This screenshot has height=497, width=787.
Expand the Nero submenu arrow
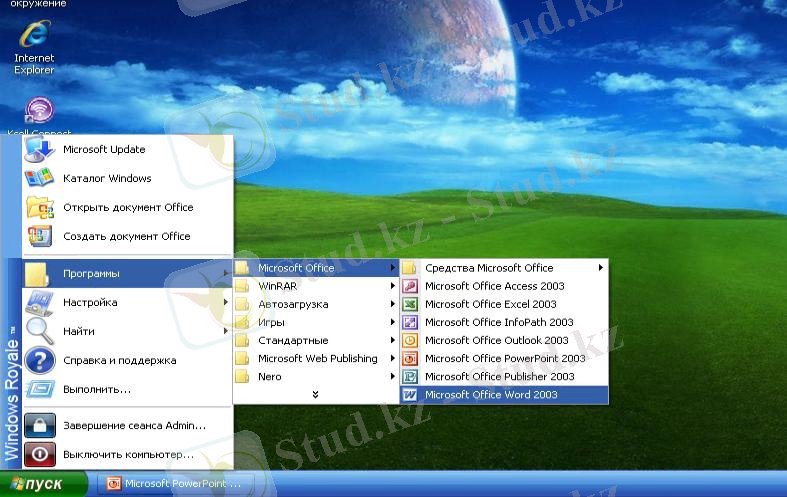[x=392, y=377]
